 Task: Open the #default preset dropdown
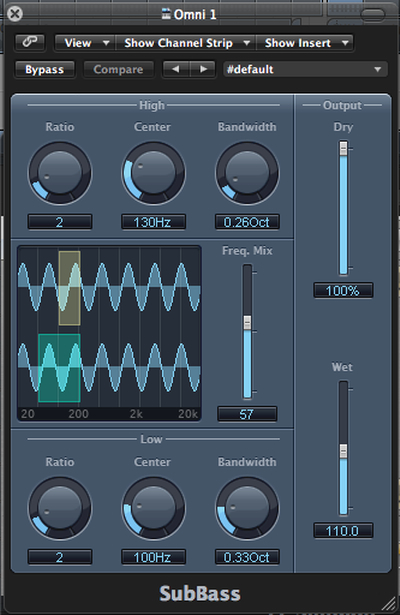tap(305, 69)
